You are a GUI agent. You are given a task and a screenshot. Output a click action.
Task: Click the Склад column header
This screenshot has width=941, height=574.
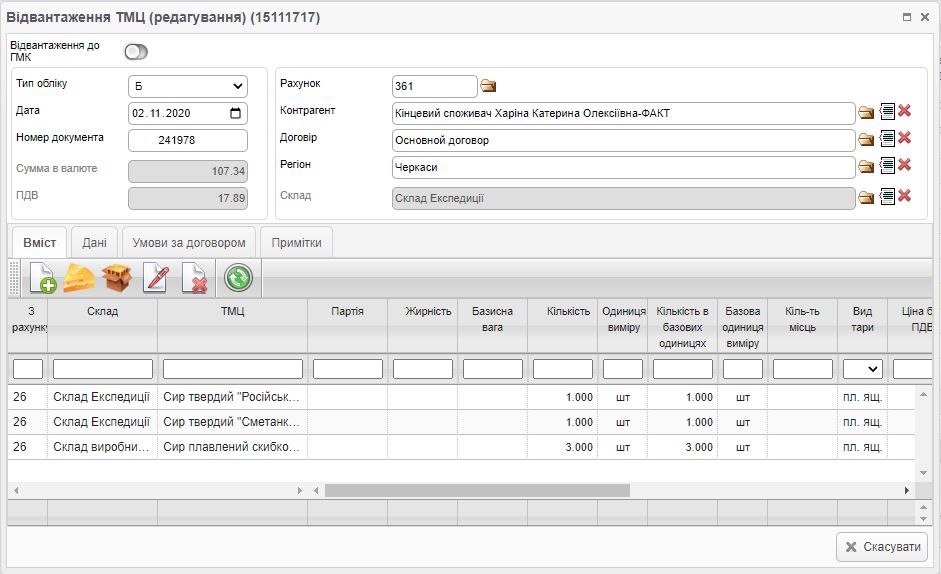pyautogui.click(x=103, y=326)
